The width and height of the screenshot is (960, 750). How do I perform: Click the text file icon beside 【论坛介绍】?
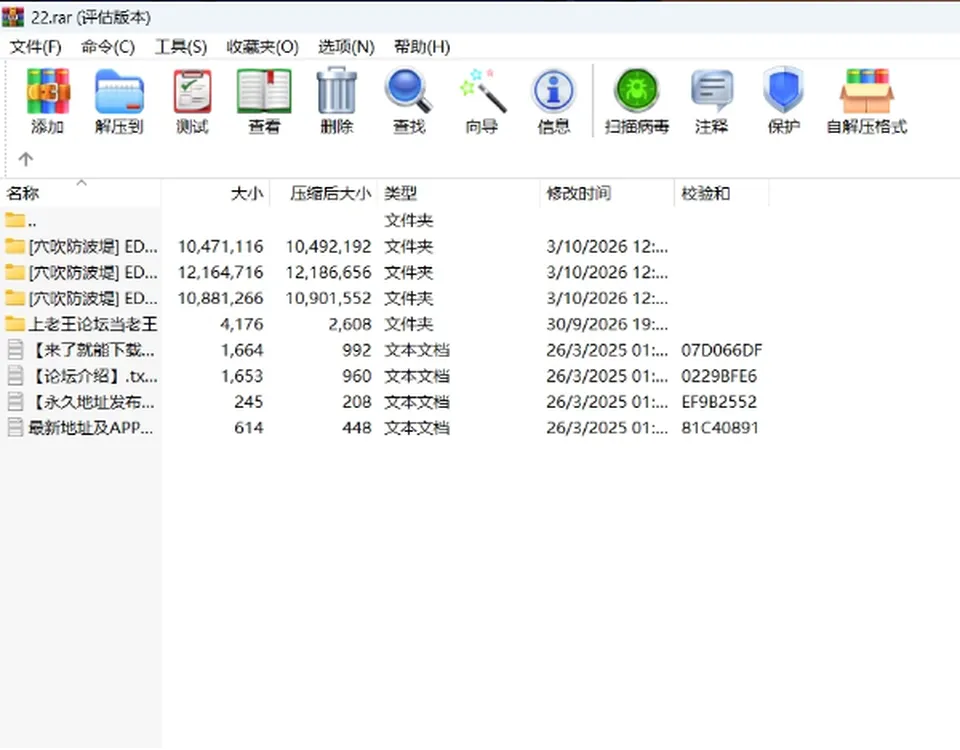[x=15, y=375]
